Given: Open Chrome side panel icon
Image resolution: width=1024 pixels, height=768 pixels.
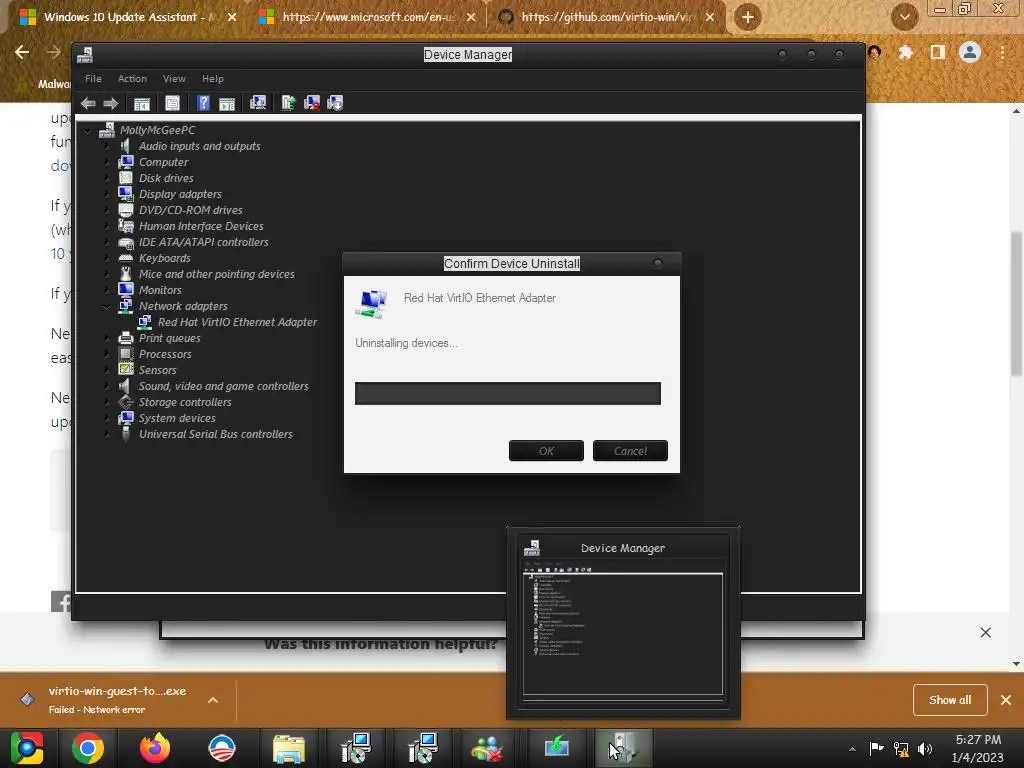Looking at the screenshot, I should [x=938, y=52].
